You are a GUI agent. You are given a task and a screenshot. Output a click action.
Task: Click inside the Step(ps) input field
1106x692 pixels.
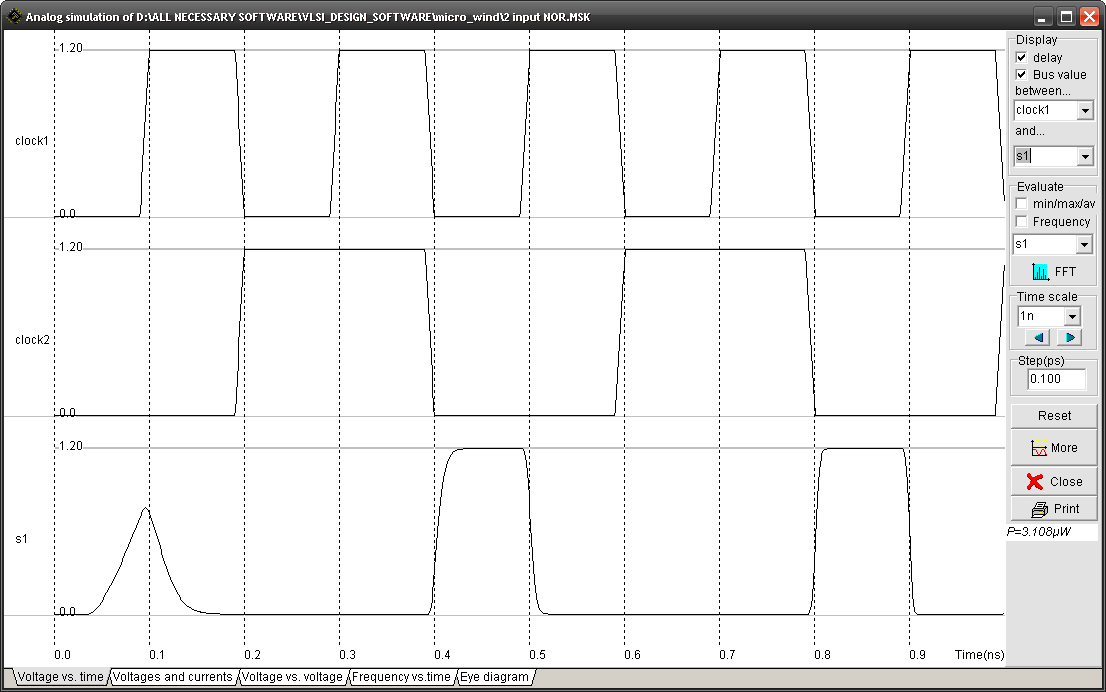(x=1055, y=379)
